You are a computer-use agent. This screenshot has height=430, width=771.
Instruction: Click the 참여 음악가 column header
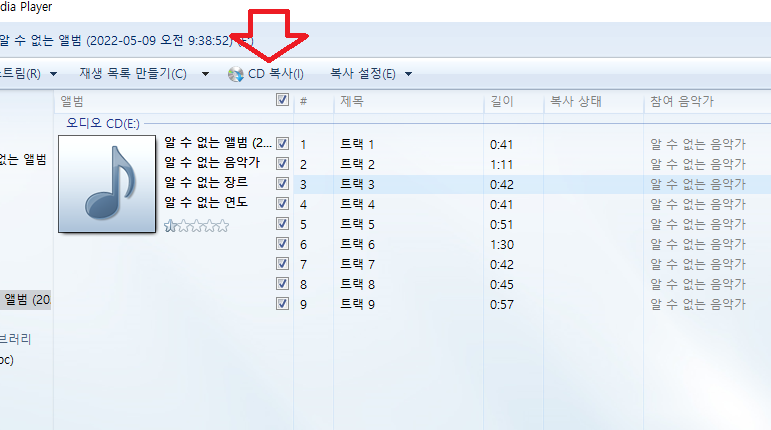[x=681, y=101]
